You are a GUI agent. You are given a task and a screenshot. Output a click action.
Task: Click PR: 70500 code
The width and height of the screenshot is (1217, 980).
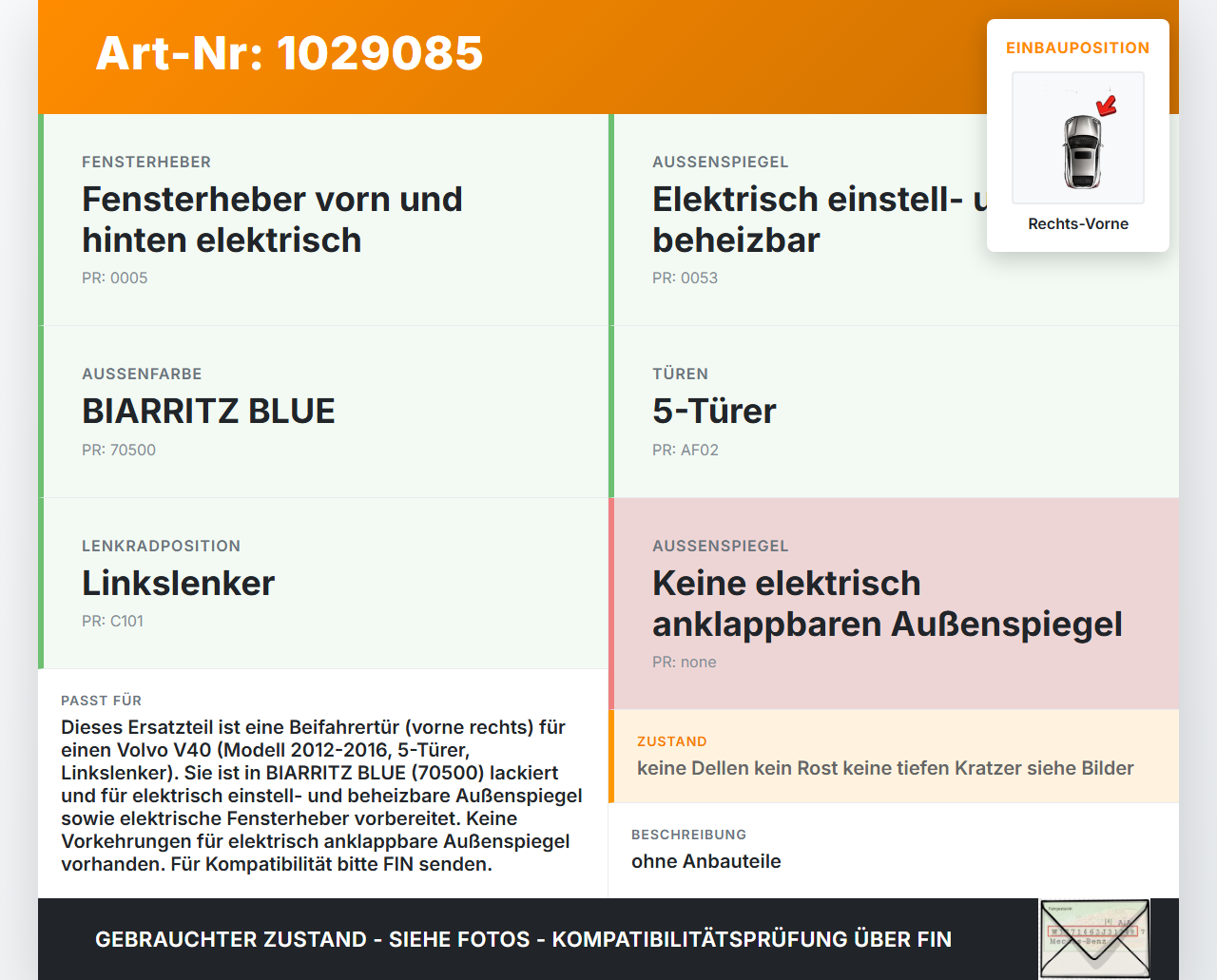[119, 450]
